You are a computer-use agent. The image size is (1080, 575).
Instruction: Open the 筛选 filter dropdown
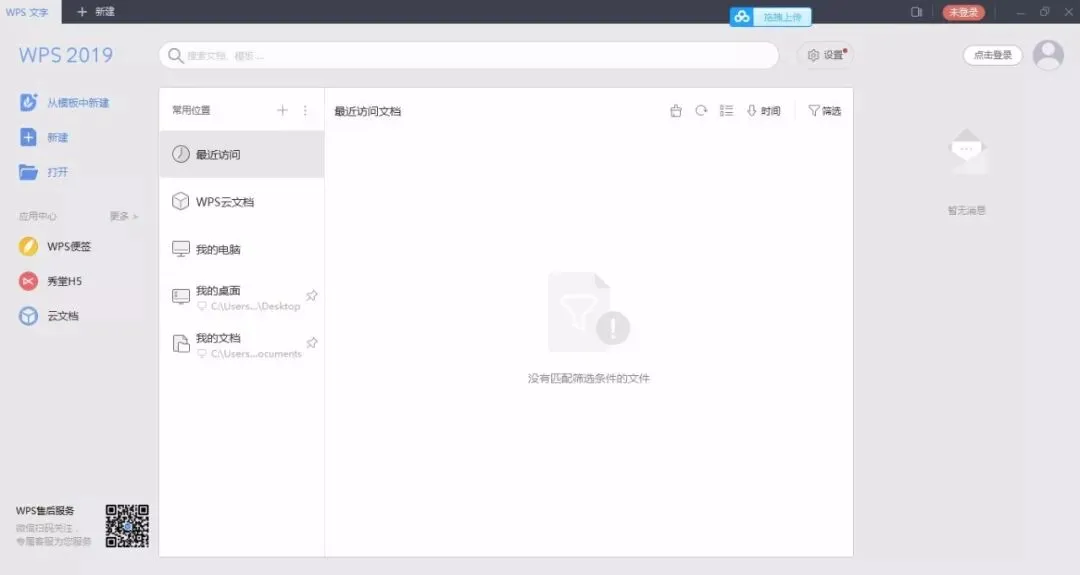click(824, 111)
